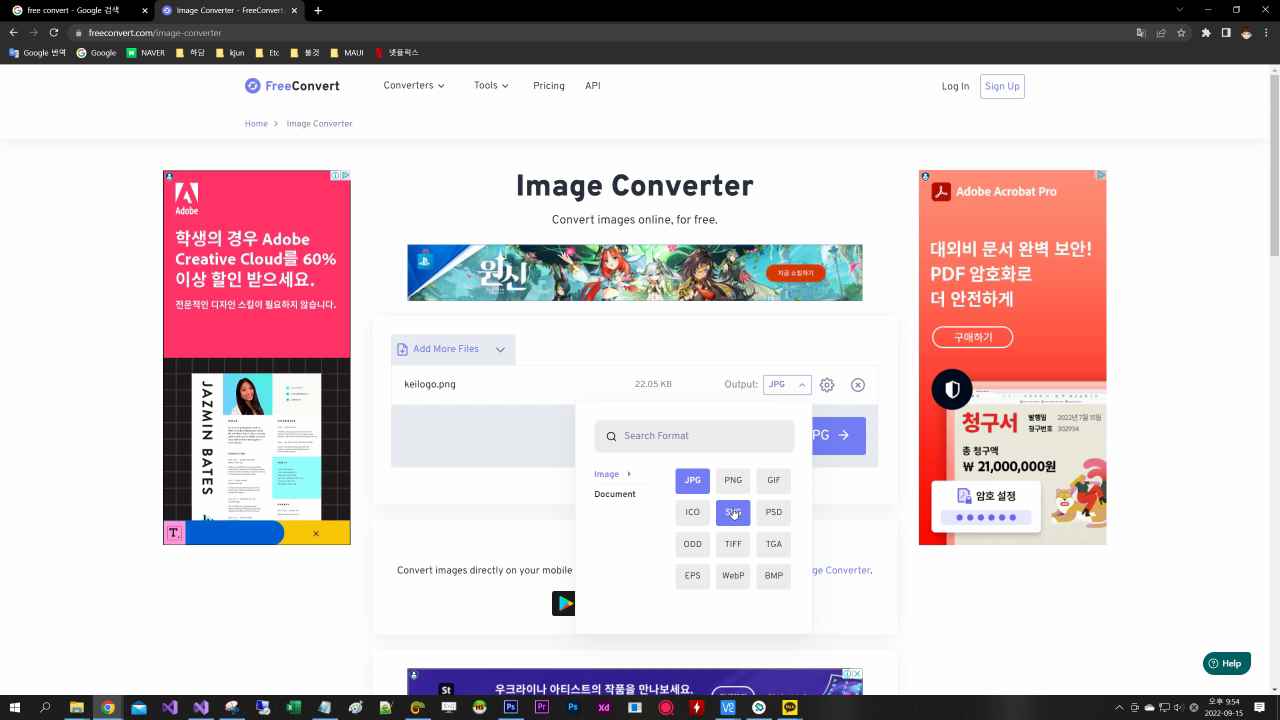Choose WebP output format
This screenshot has width=1280, height=720.
[733, 576]
